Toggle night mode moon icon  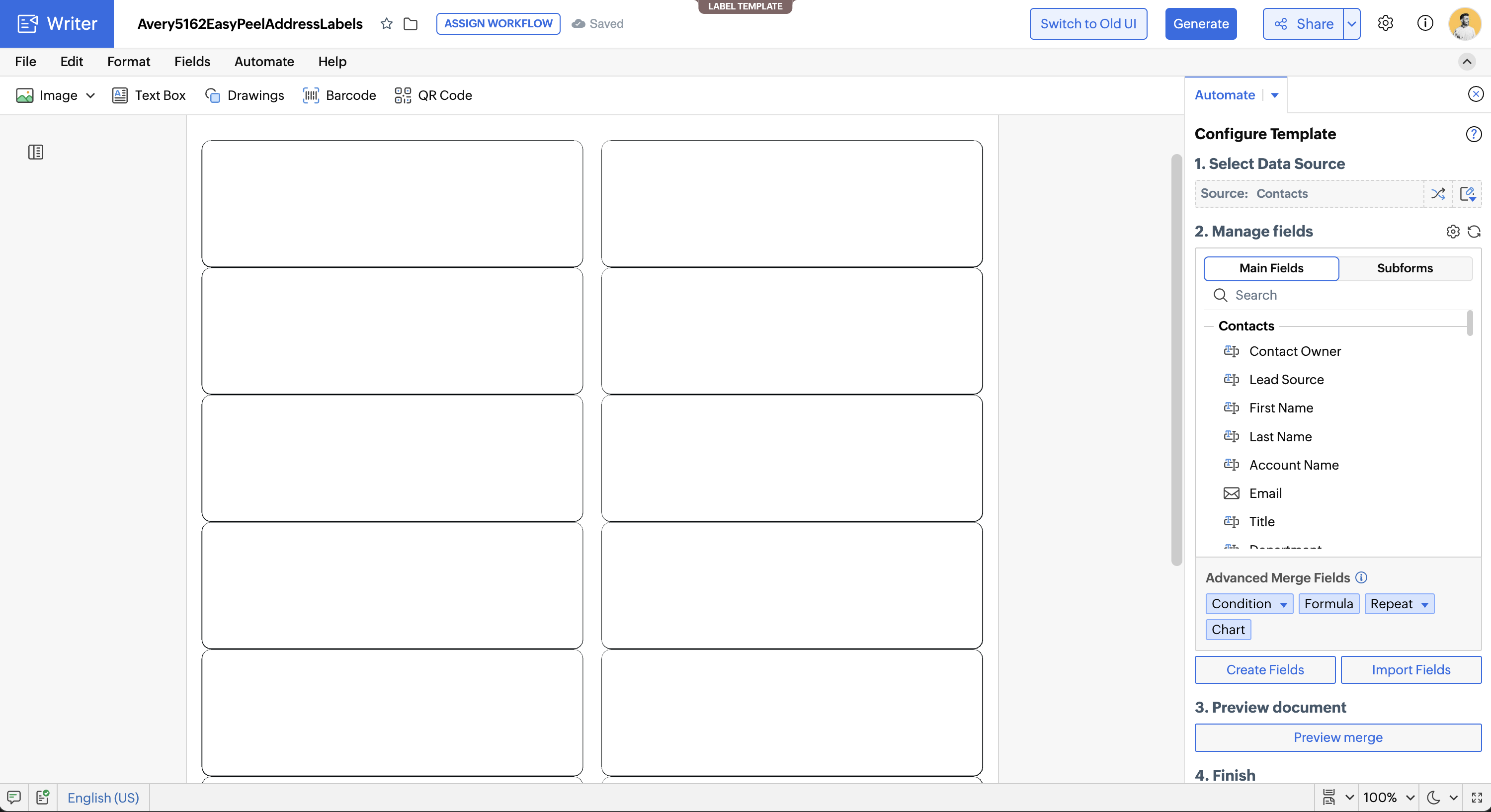pyautogui.click(x=1433, y=797)
